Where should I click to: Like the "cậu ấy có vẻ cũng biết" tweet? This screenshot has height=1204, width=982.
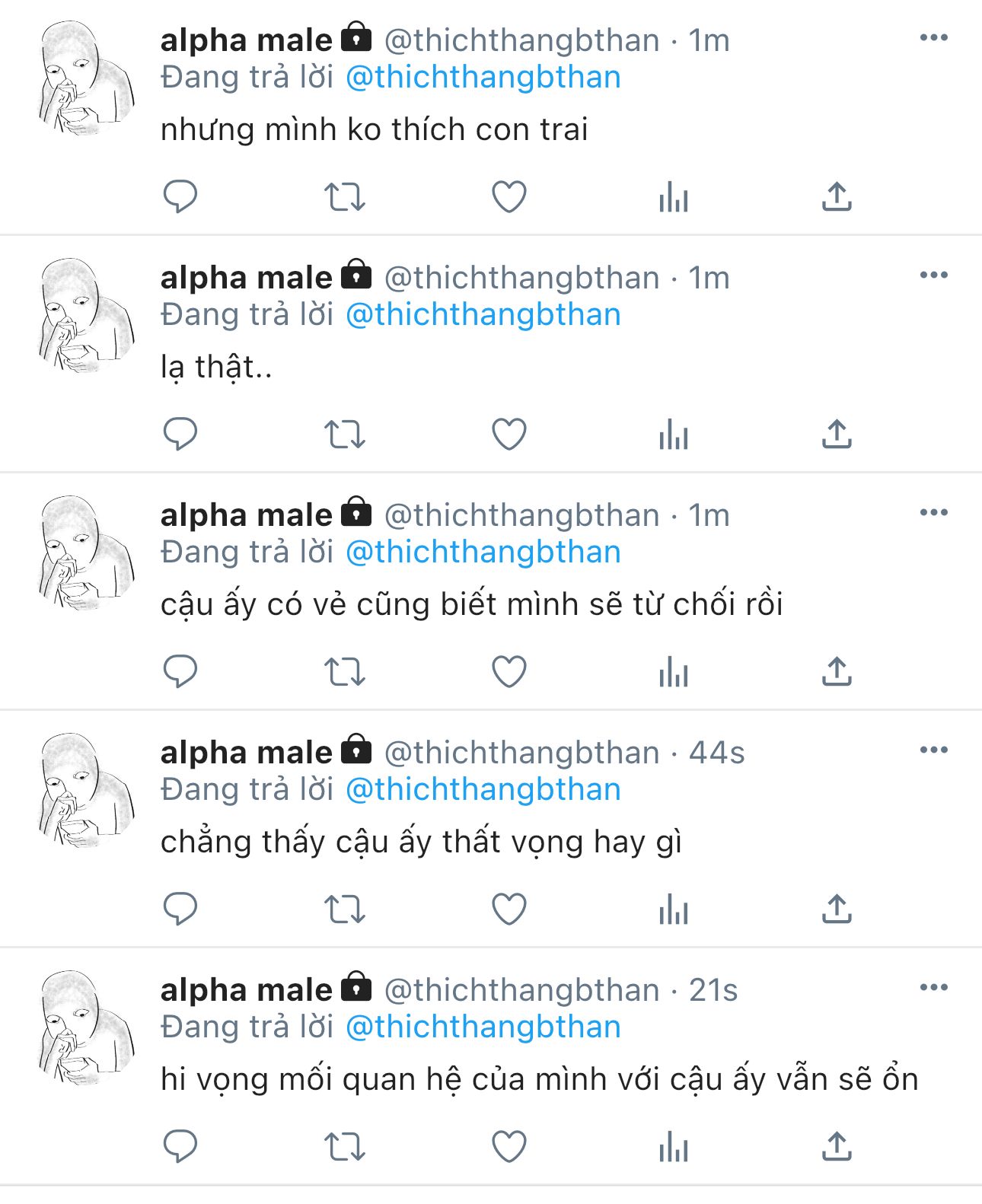509,672
